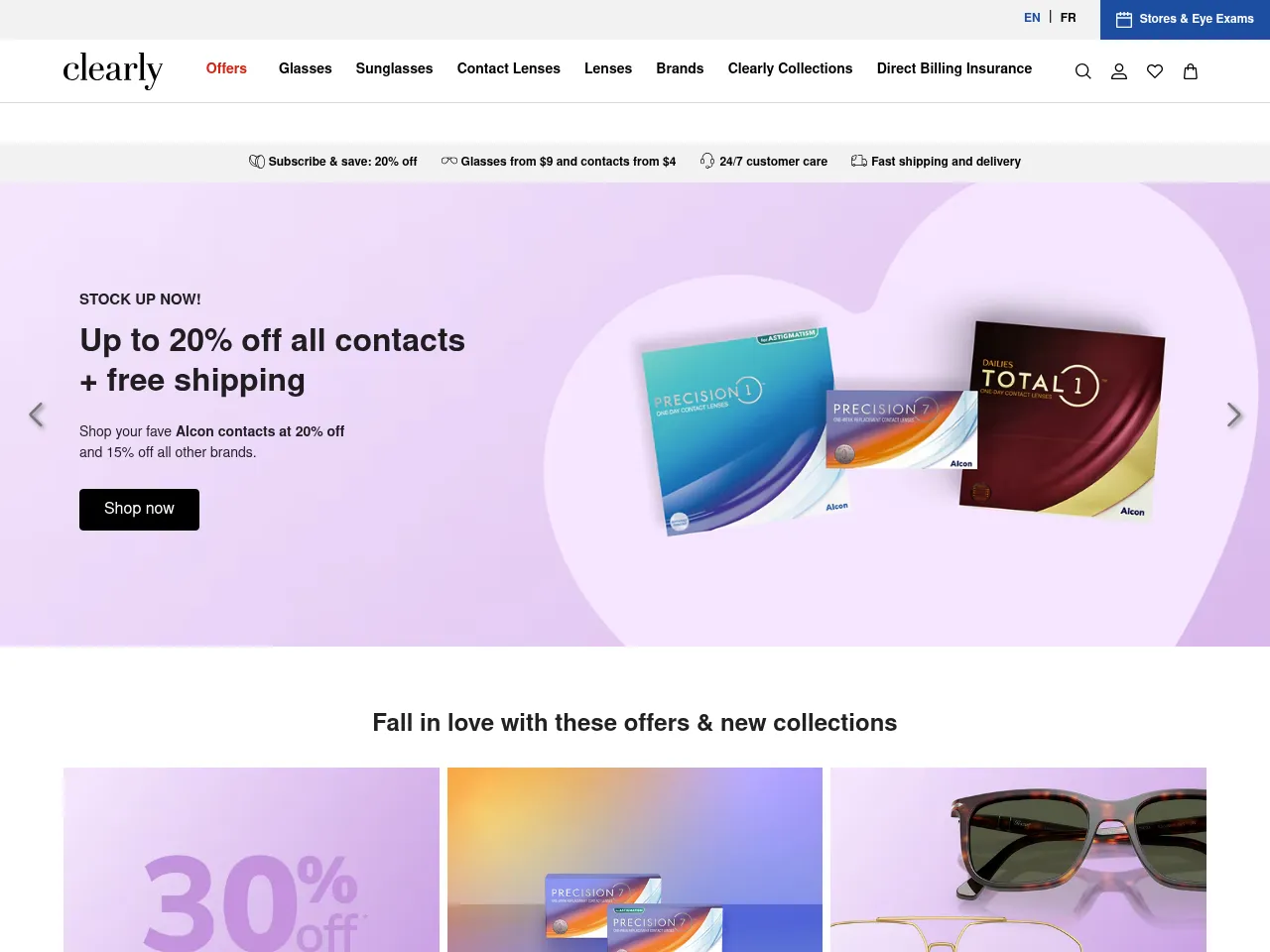The image size is (1270, 952).
Task: Switch language to FR
Action: pos(1068,18)
